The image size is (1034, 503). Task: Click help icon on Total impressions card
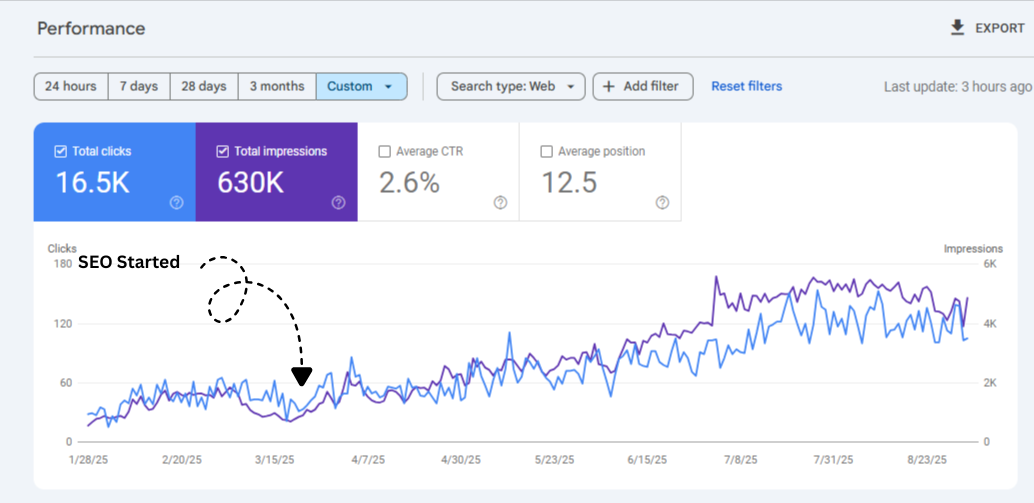[x=338, y=202]
